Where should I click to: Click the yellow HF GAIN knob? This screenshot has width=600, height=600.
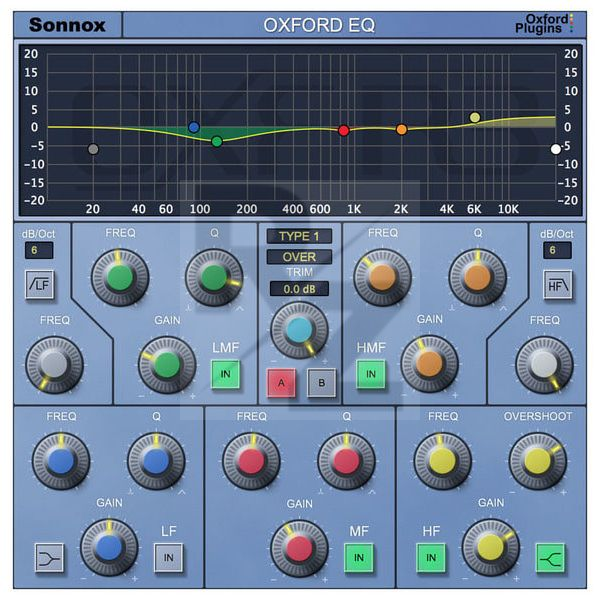491,548
